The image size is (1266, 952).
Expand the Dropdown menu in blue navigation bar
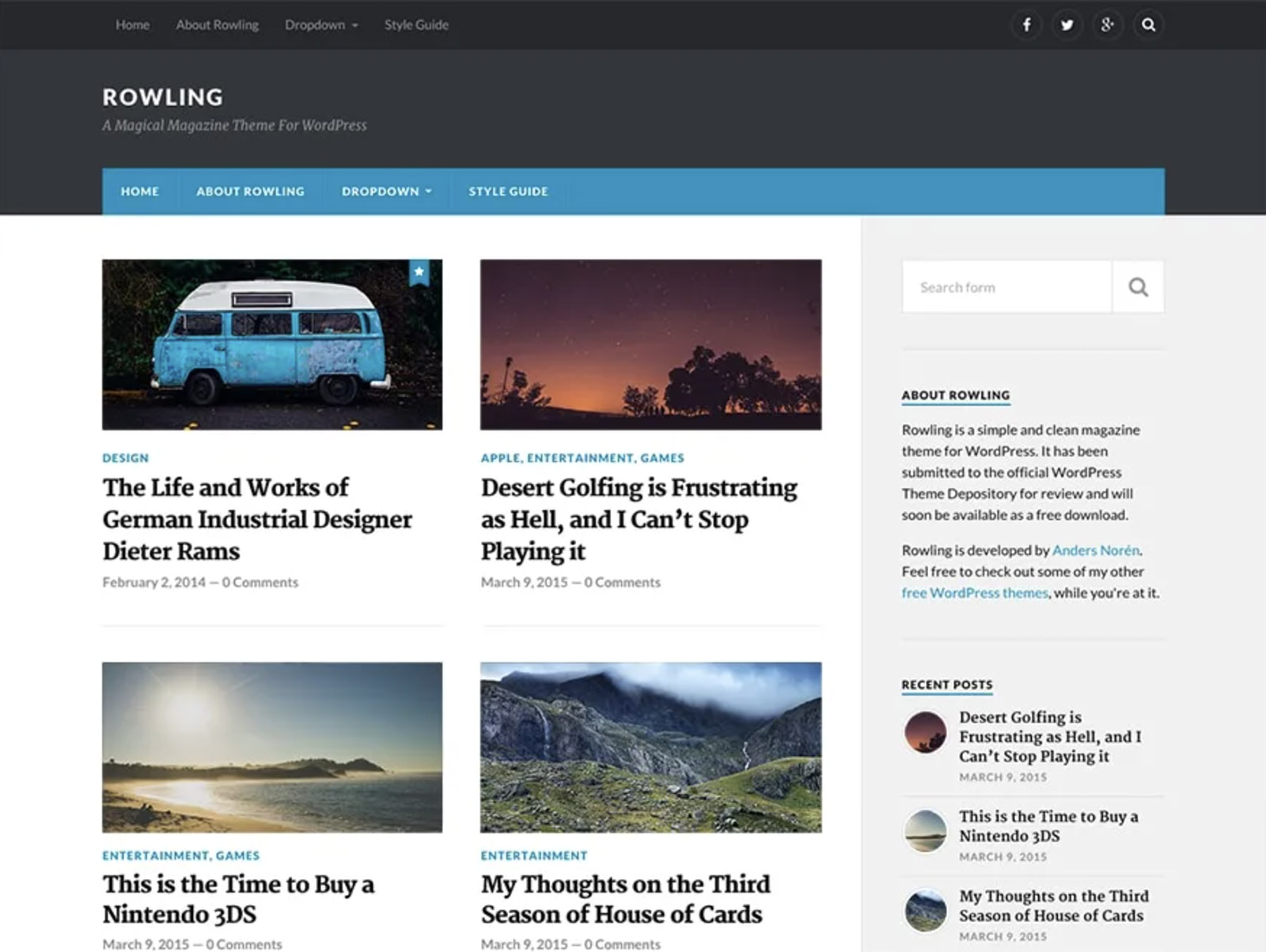(386, 192)
